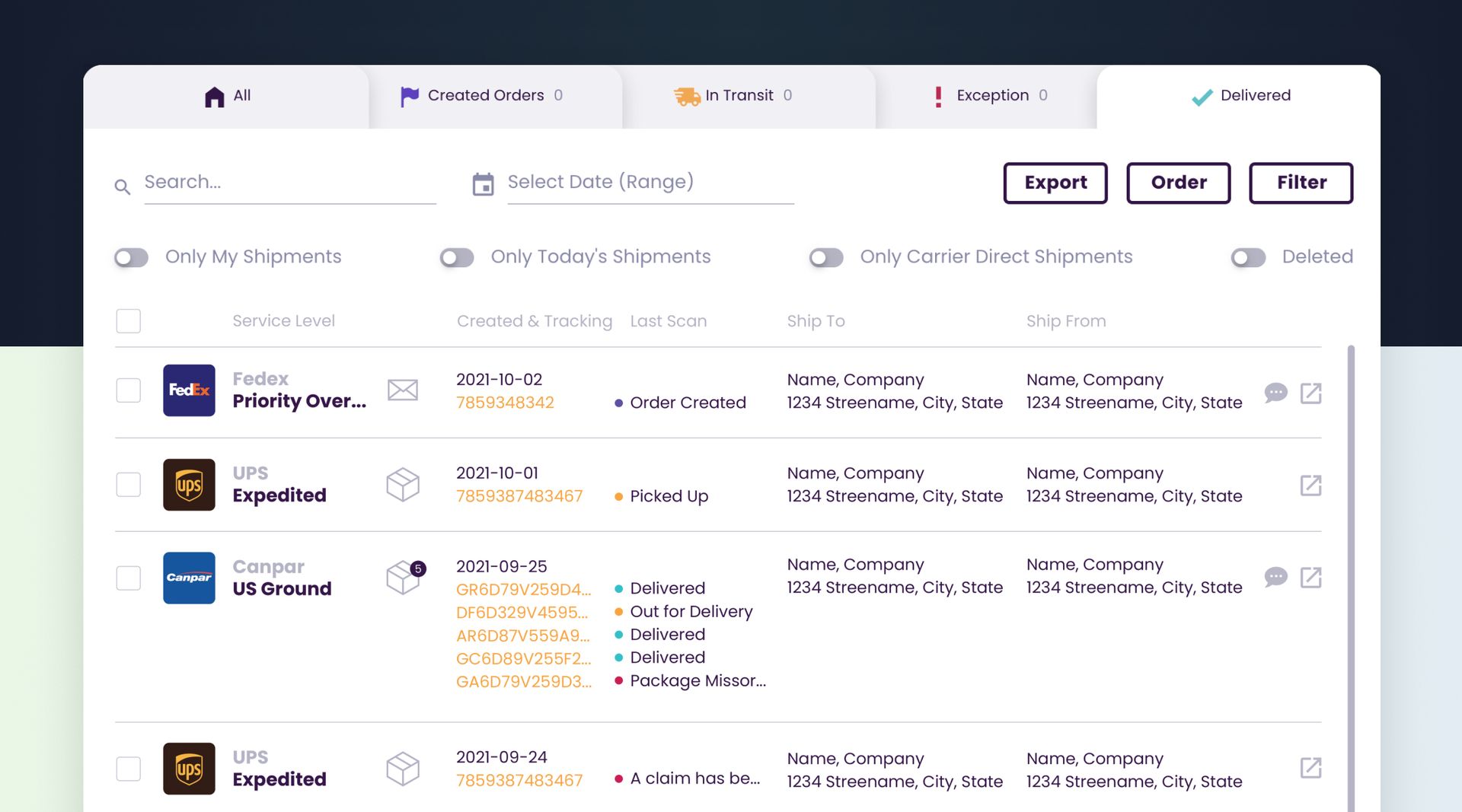Open comment bubble on Fedex shipment row
This screenshot has width=1462, height=812.
click(1275, 393)
